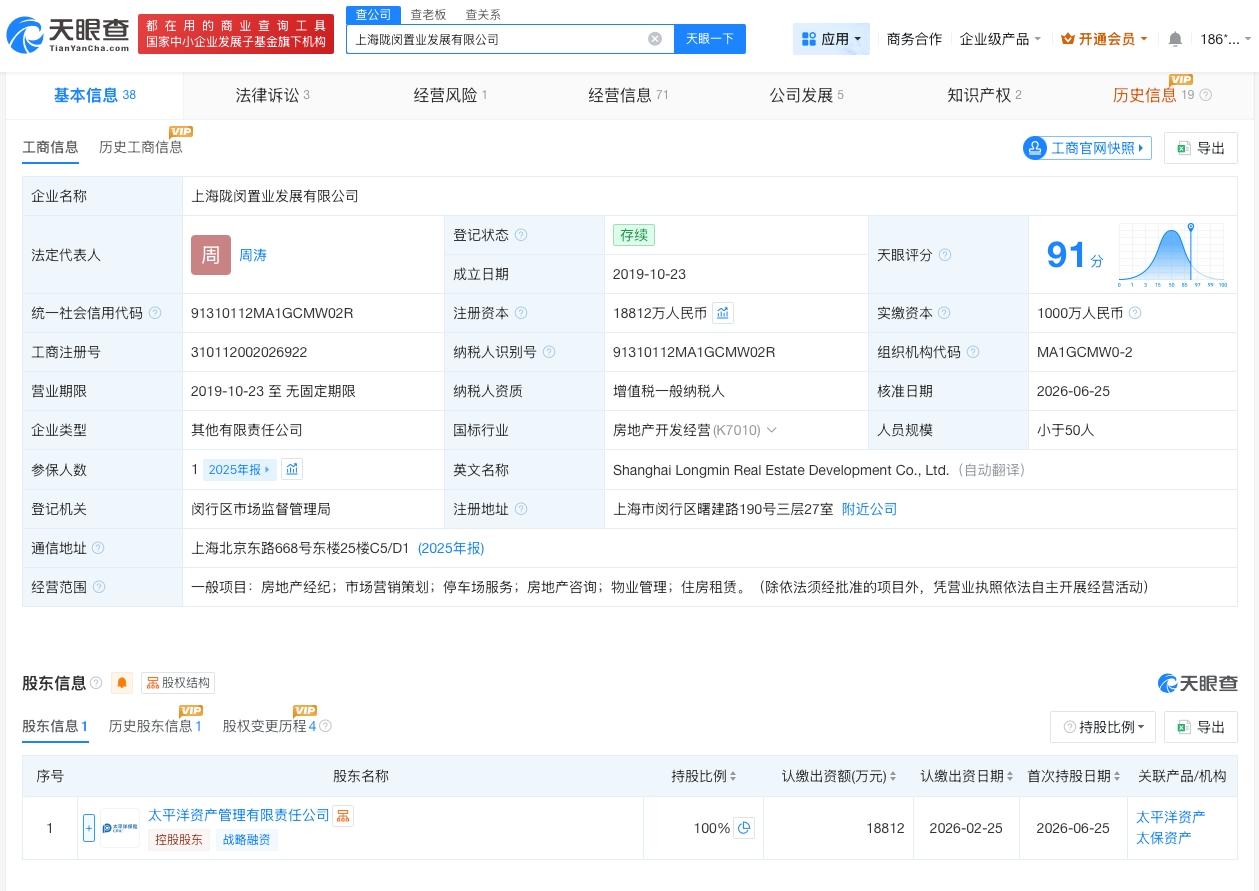Image resolution: width=1259 pixels, height=891 pixels.
Task: Click help icon after 1000万人民币
Action: tap(1135, 313)
